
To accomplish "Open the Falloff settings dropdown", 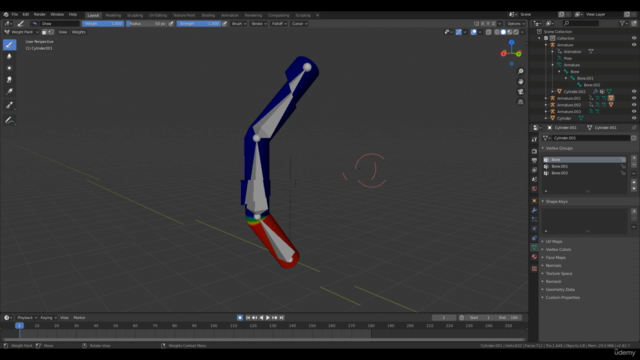I will pyautogui.click(x=279, y=24).
